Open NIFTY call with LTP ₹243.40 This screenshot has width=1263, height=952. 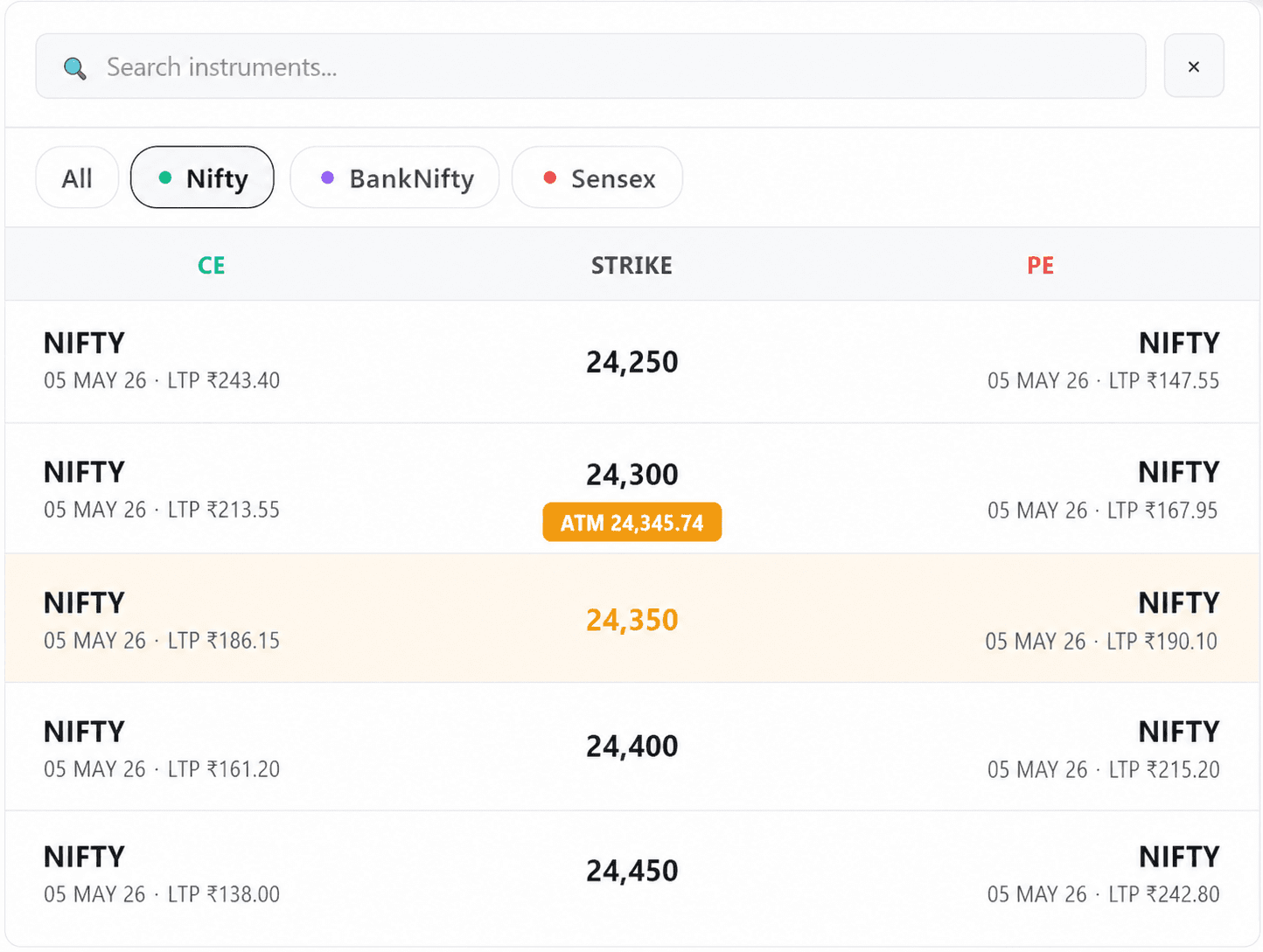pos(162,361)
